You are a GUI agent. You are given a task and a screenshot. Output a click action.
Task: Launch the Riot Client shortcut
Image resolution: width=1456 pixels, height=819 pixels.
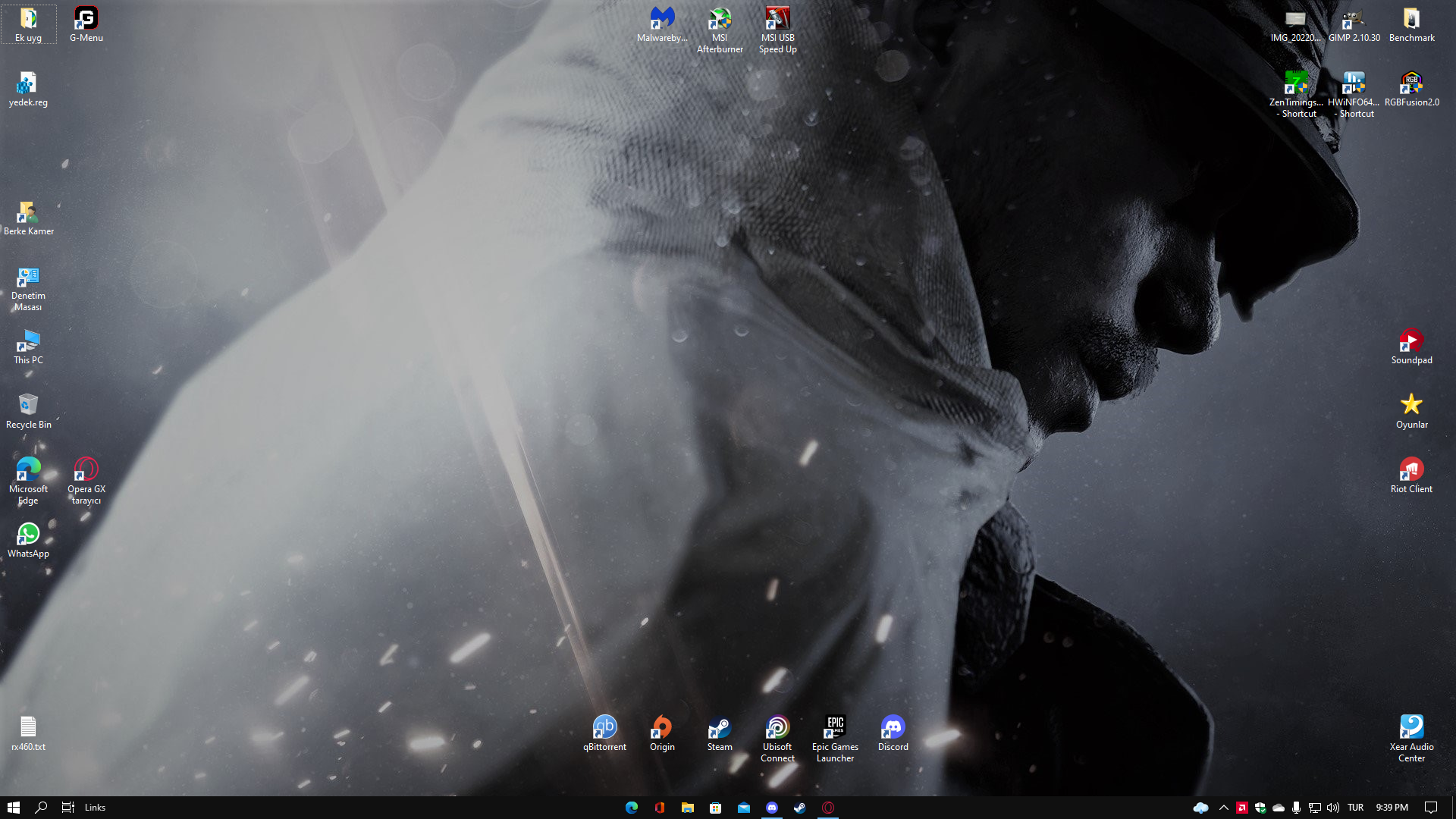(1411, 475)
